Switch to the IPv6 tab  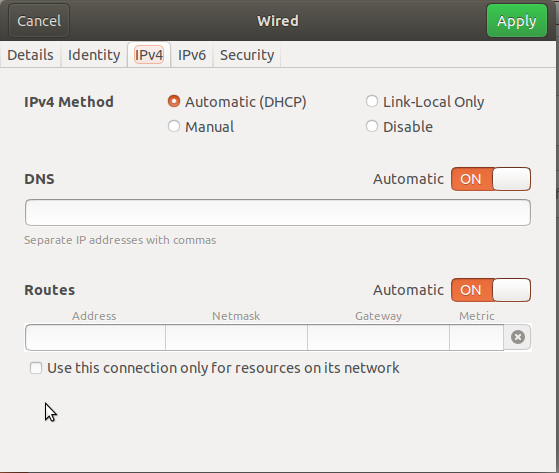coord(192,55)
